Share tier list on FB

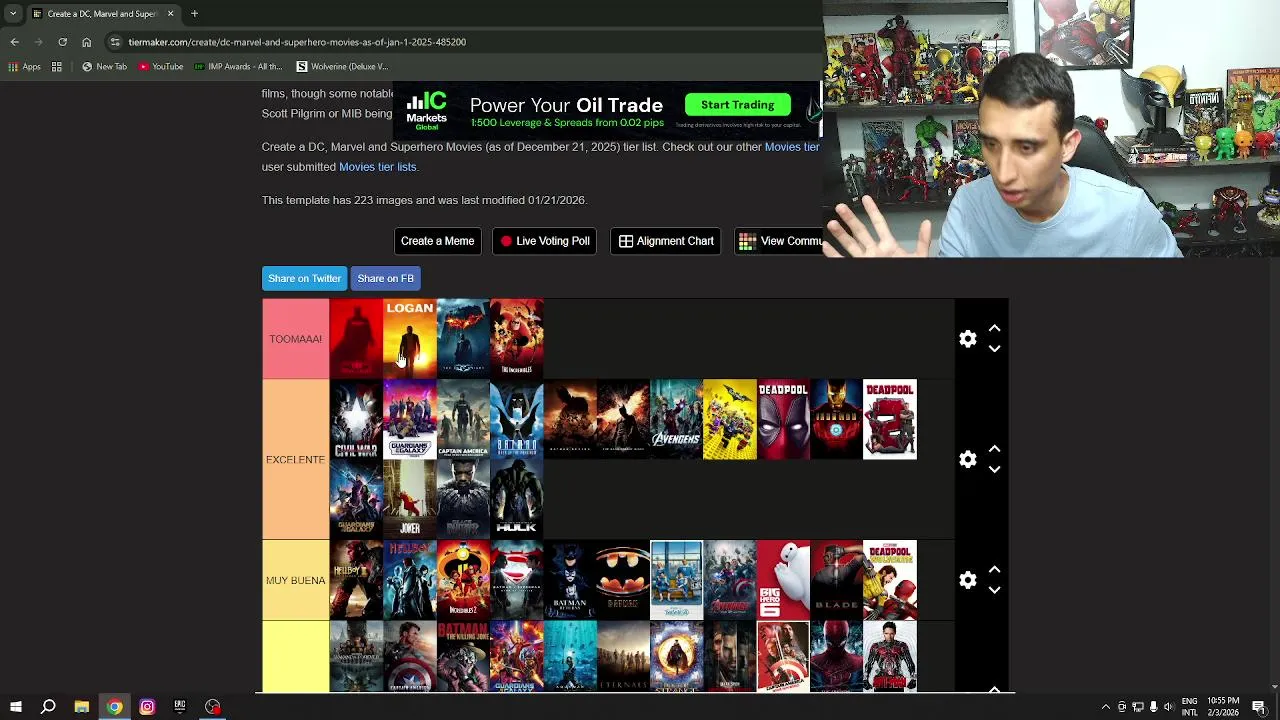pyautogui.click(x=385, y=278)
